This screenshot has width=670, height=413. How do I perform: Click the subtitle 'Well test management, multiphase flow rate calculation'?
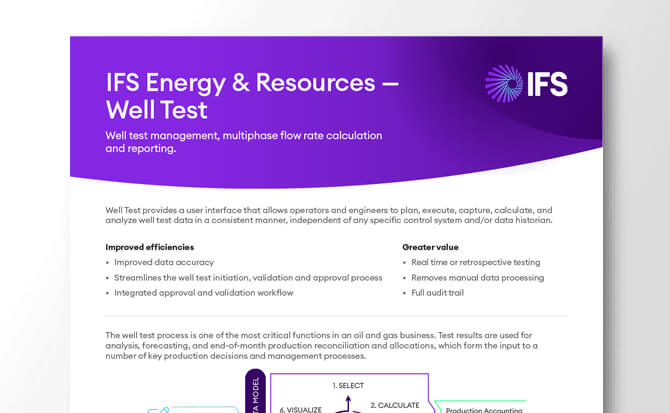[244, 136]
